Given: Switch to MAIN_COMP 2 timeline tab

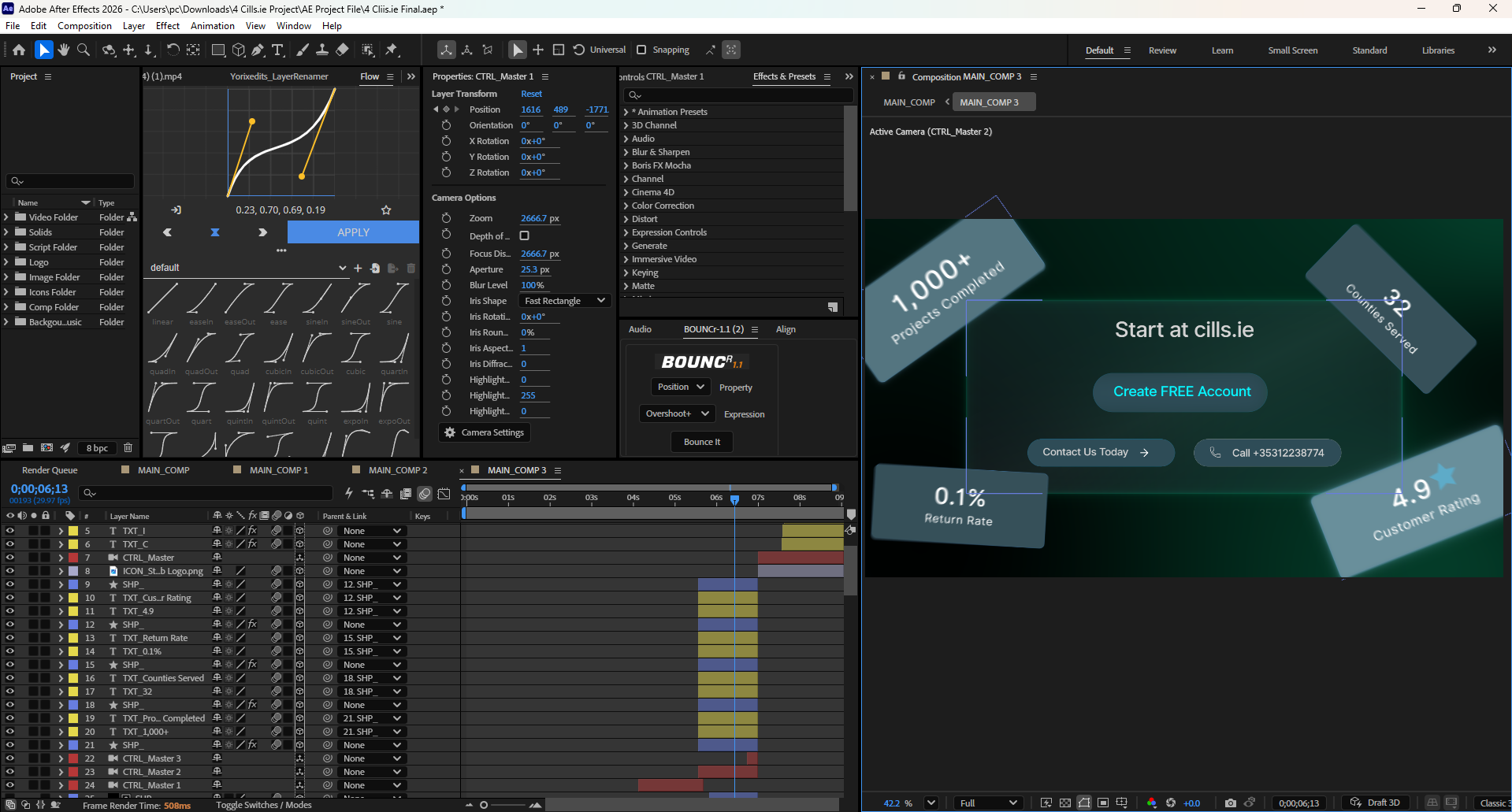Looking at the screenshot, I should pyautogui.click(x=398, y=470).
